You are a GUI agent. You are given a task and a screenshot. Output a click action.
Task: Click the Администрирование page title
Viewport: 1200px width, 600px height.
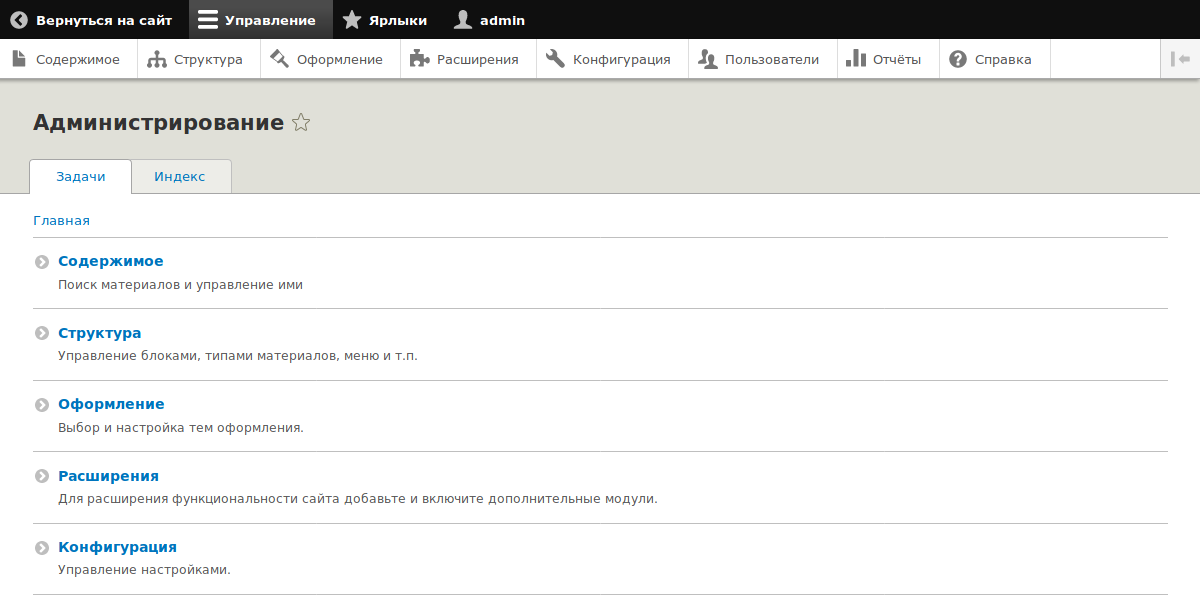[158, 123]
